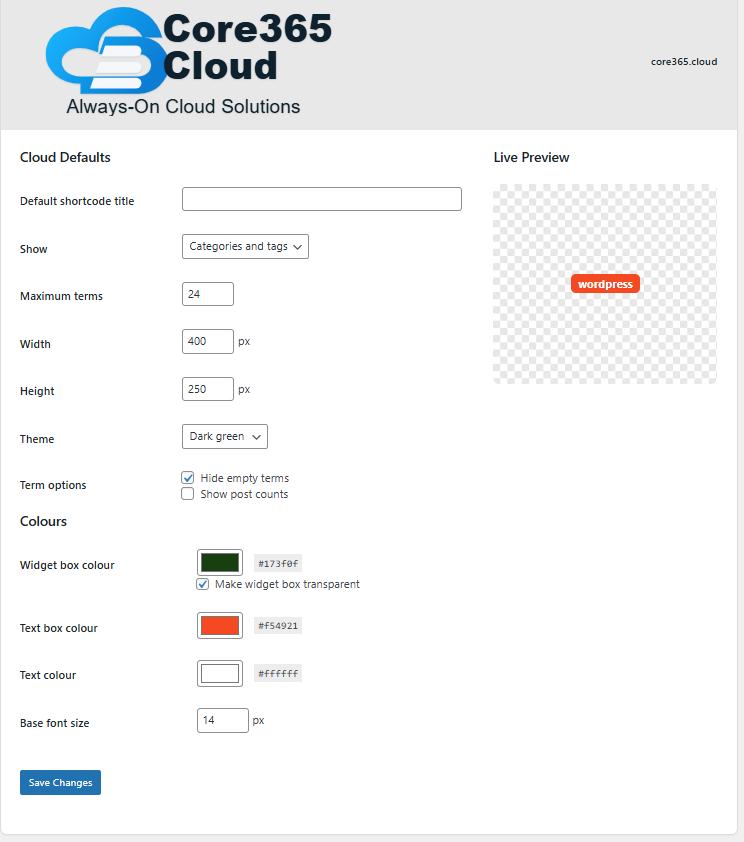Click the wordpress tag in Live Preview
This screenshot has height=842, width=744.
[606, 284]
